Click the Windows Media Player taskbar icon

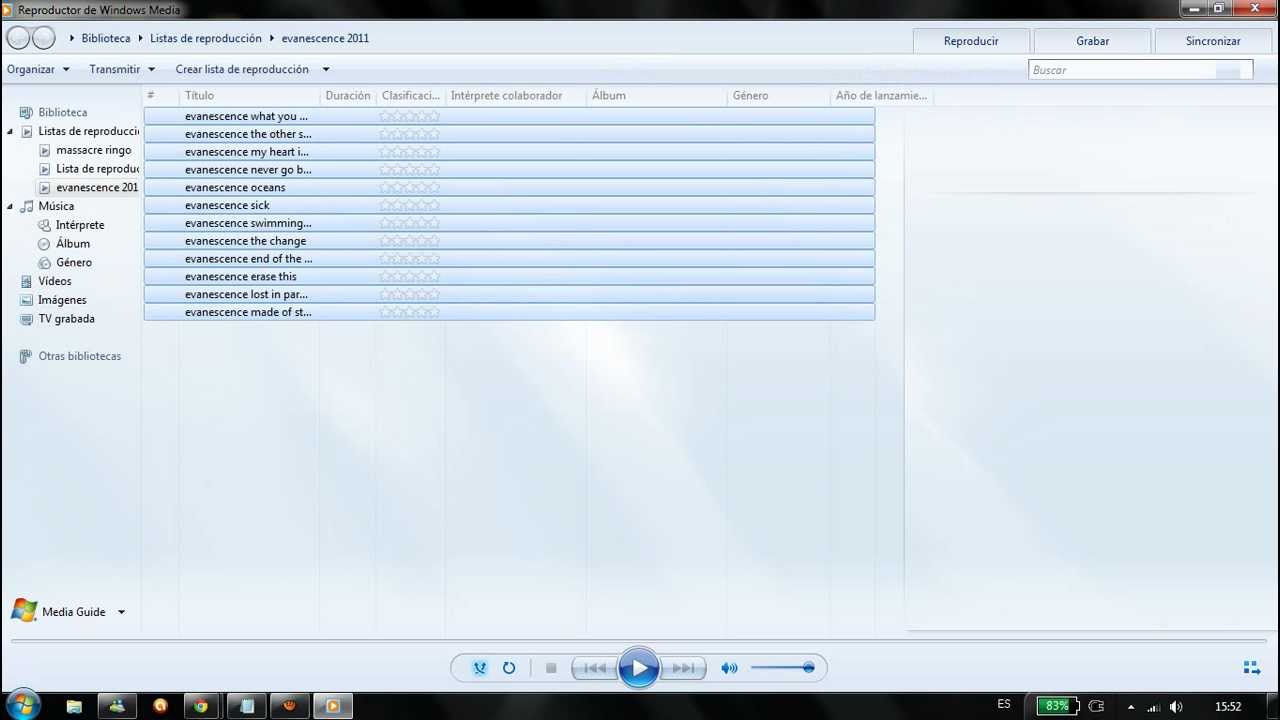333,706
